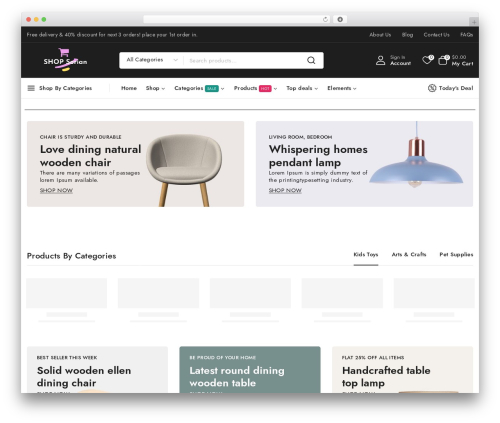Select the Pet Supplies tab
Viewport: 500px width, 423px height.
coord(456,254)
